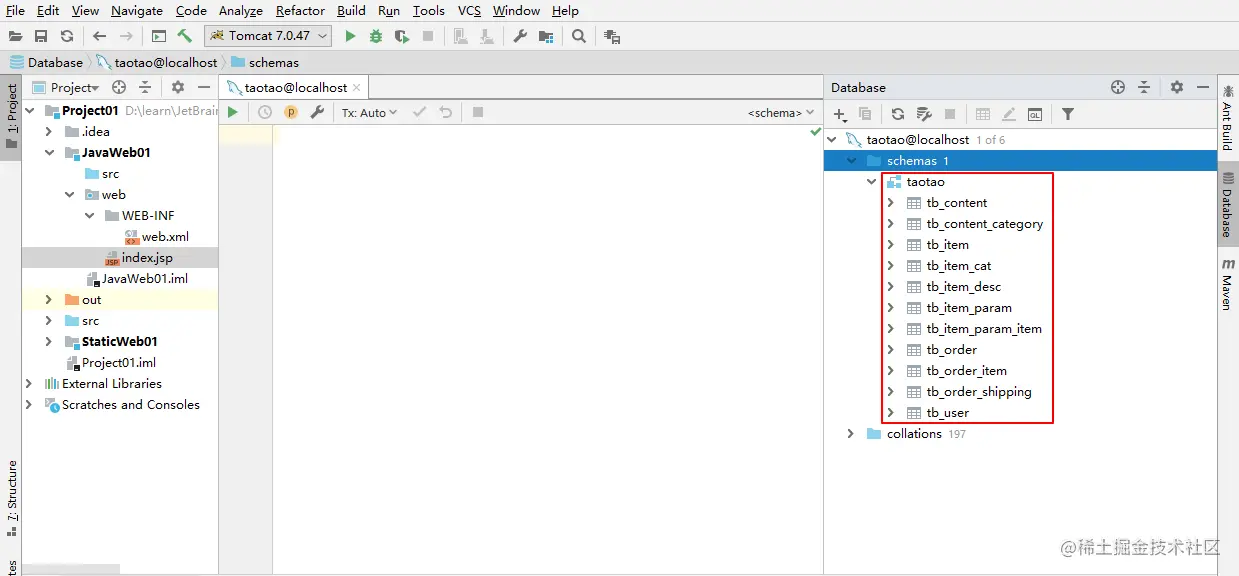1239x576 pixels.
Task: Open the VCS menu
Action: tap(469, 10)
